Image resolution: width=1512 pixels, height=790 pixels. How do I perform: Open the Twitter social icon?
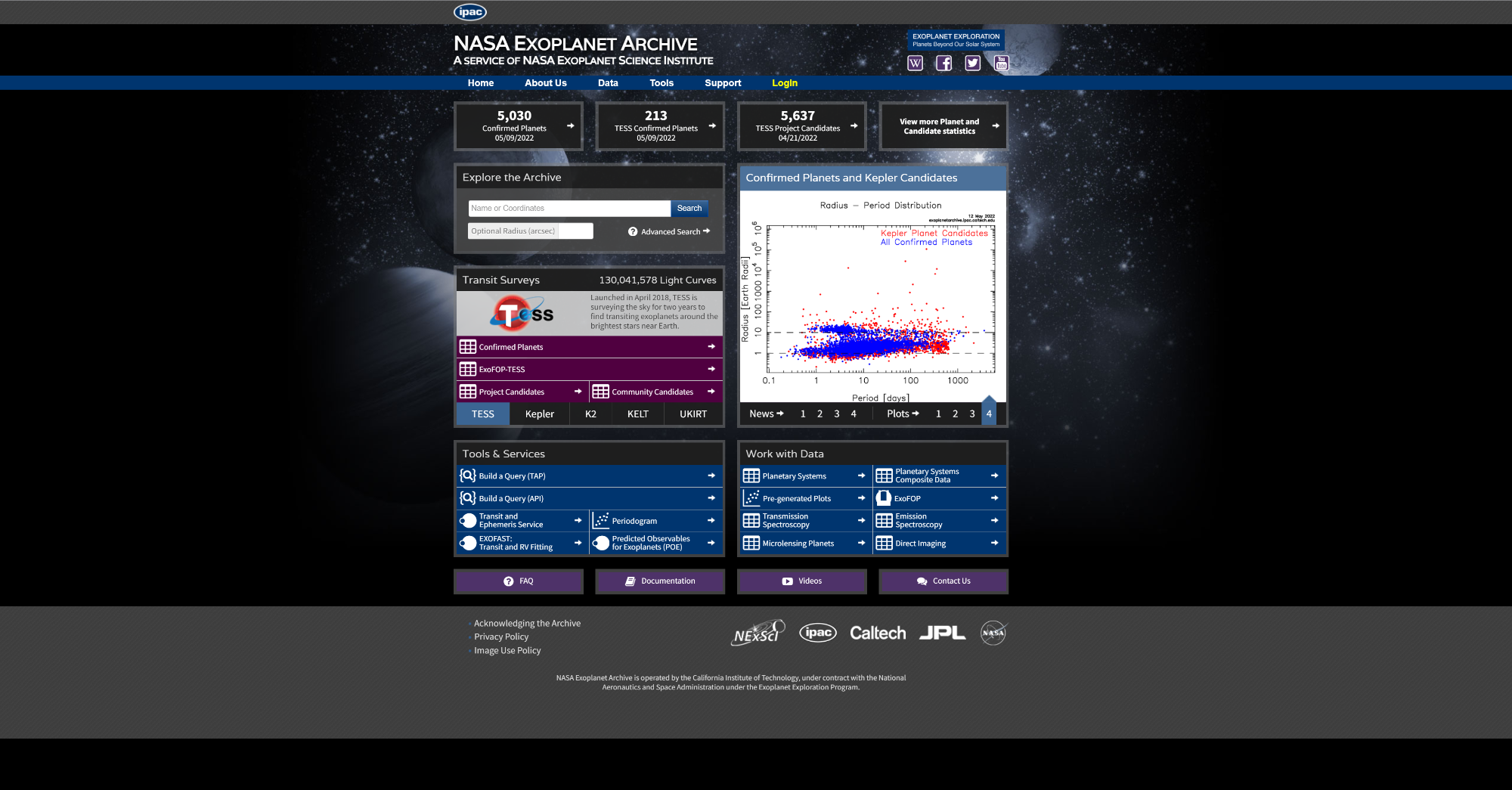[x=972, y=64]
